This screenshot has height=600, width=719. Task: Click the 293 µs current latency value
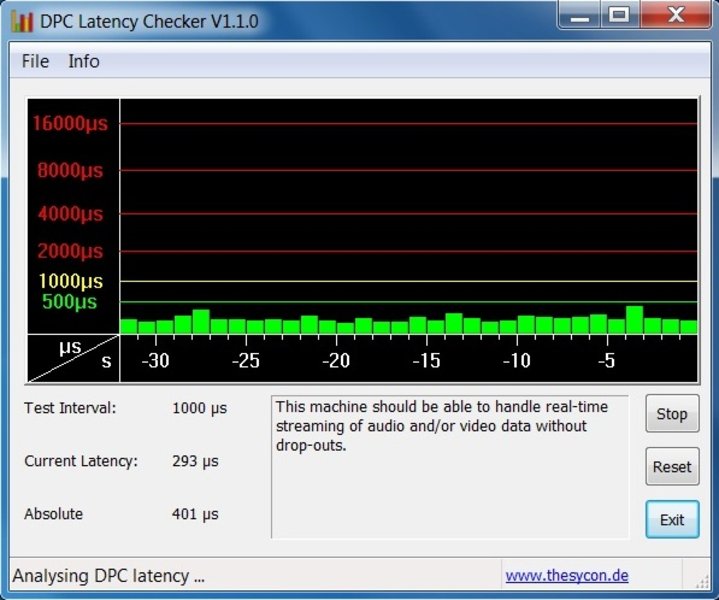point(195,461)
